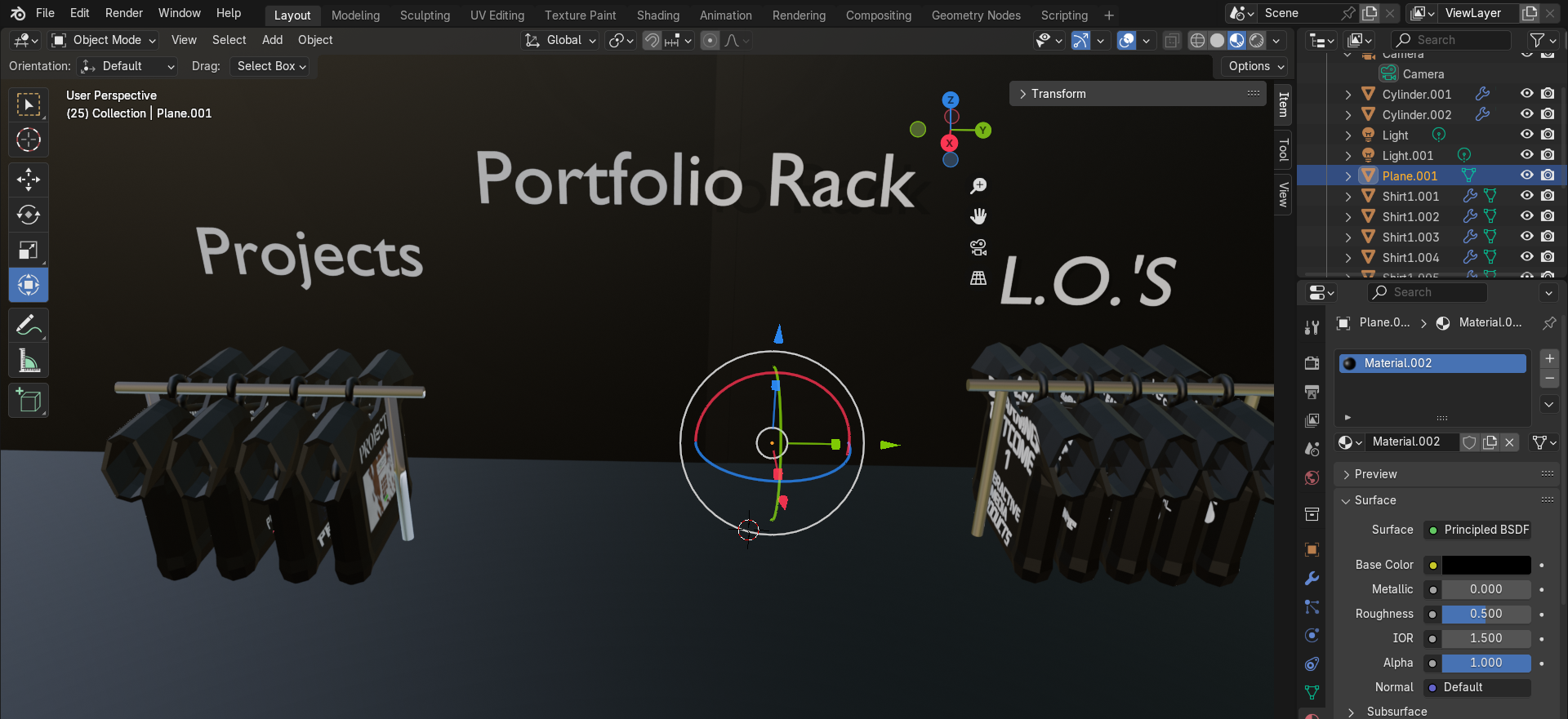
Task: Click the Options button in viewport header
Action: pos(1256,66)
